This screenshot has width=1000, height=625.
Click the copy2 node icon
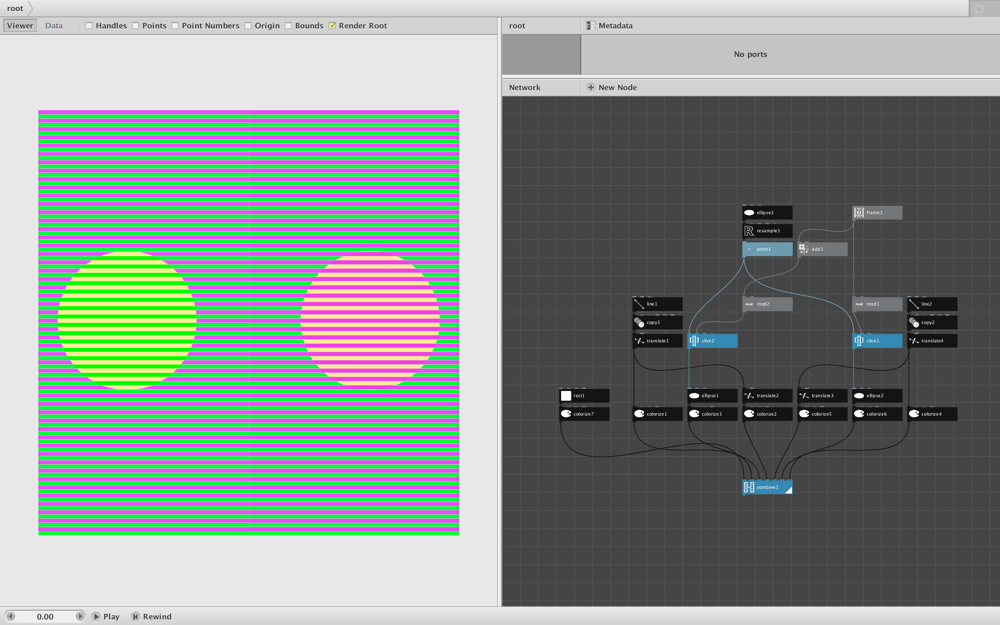[914, 323]
